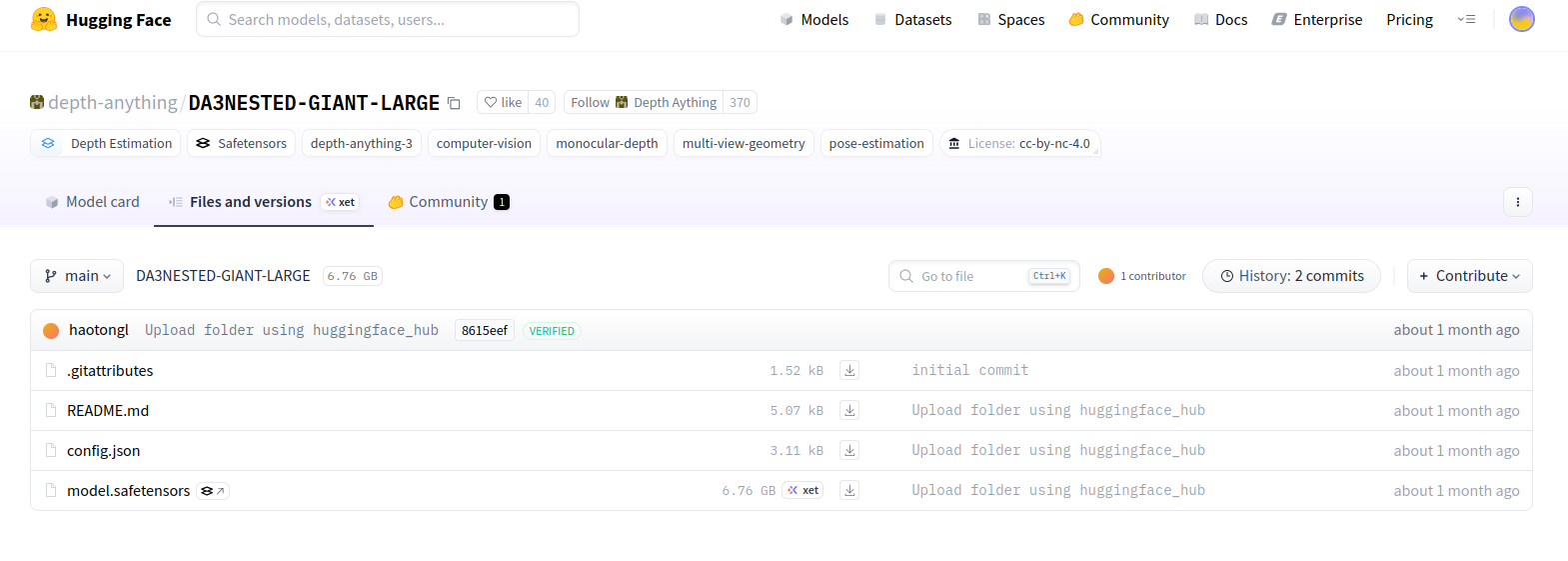Screen dimensions: 1568x561
Task: Click the VERIFIED commit badge
Action: 552,331
